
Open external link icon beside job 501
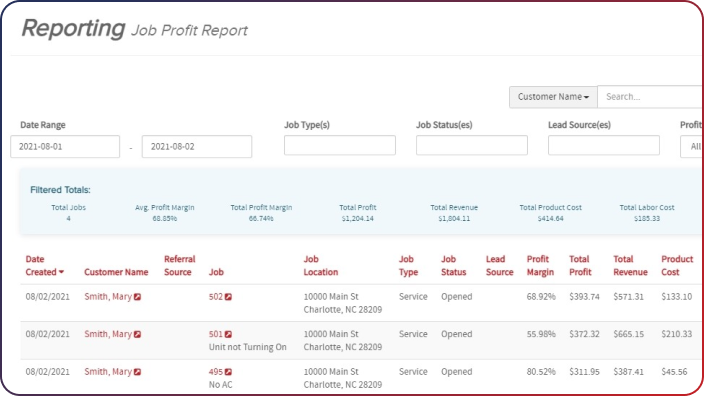(x=228, y=334)
